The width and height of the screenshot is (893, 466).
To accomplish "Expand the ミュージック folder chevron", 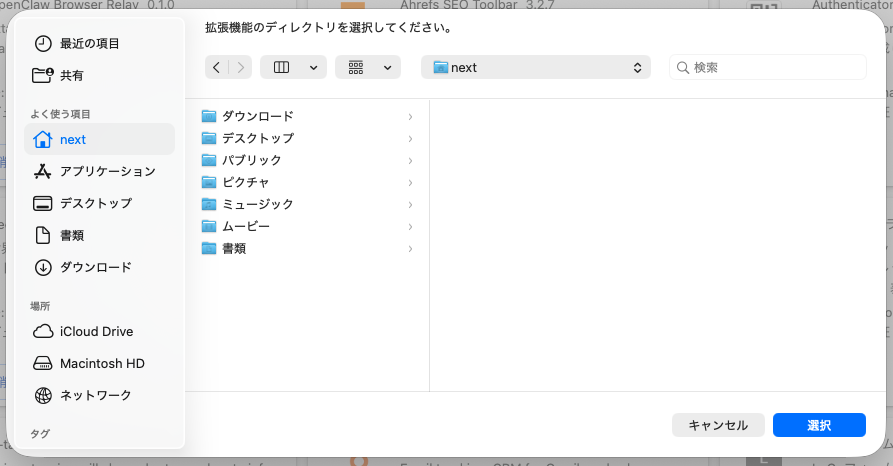I will tap(410, 204).
